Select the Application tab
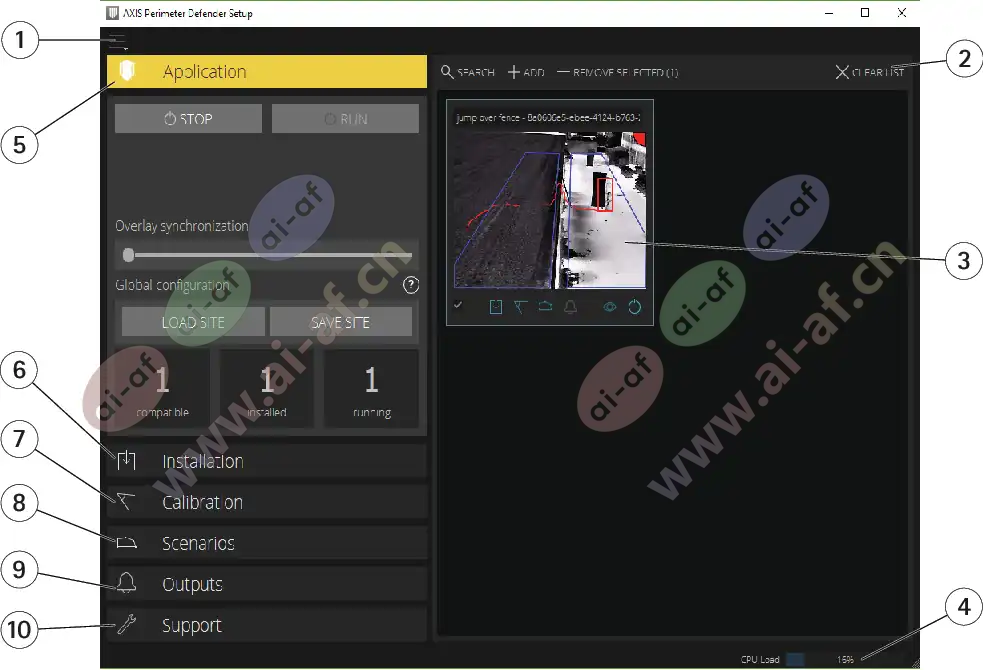 click(267, 71)
